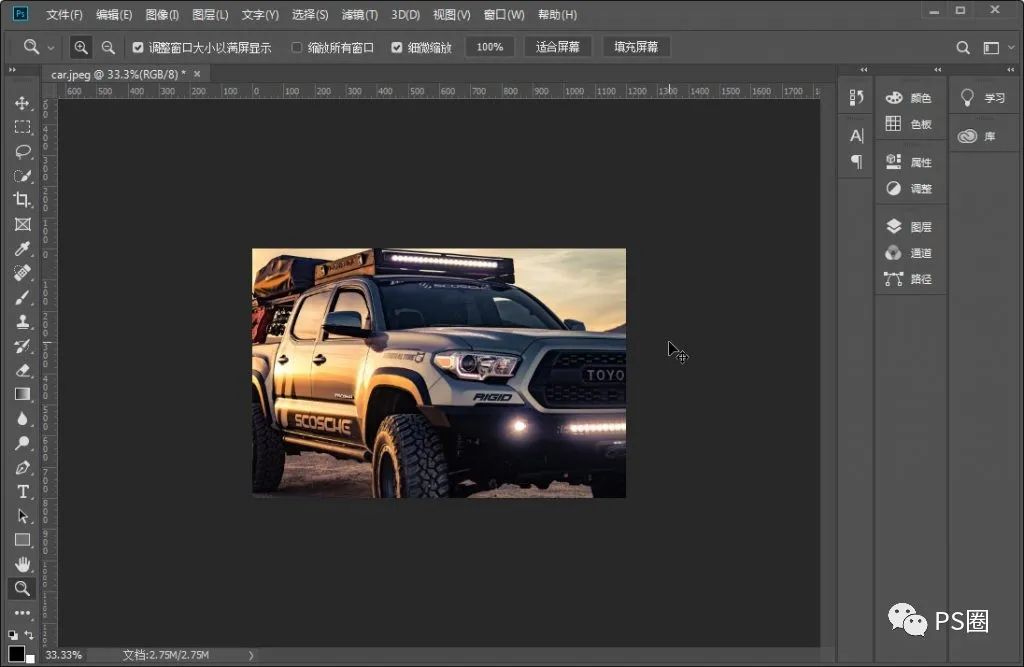Image resolution: width=1024 pixels, height=667 pixels.
Task: Disable 细微缩放 checkbox
Action: coord(396,48)
